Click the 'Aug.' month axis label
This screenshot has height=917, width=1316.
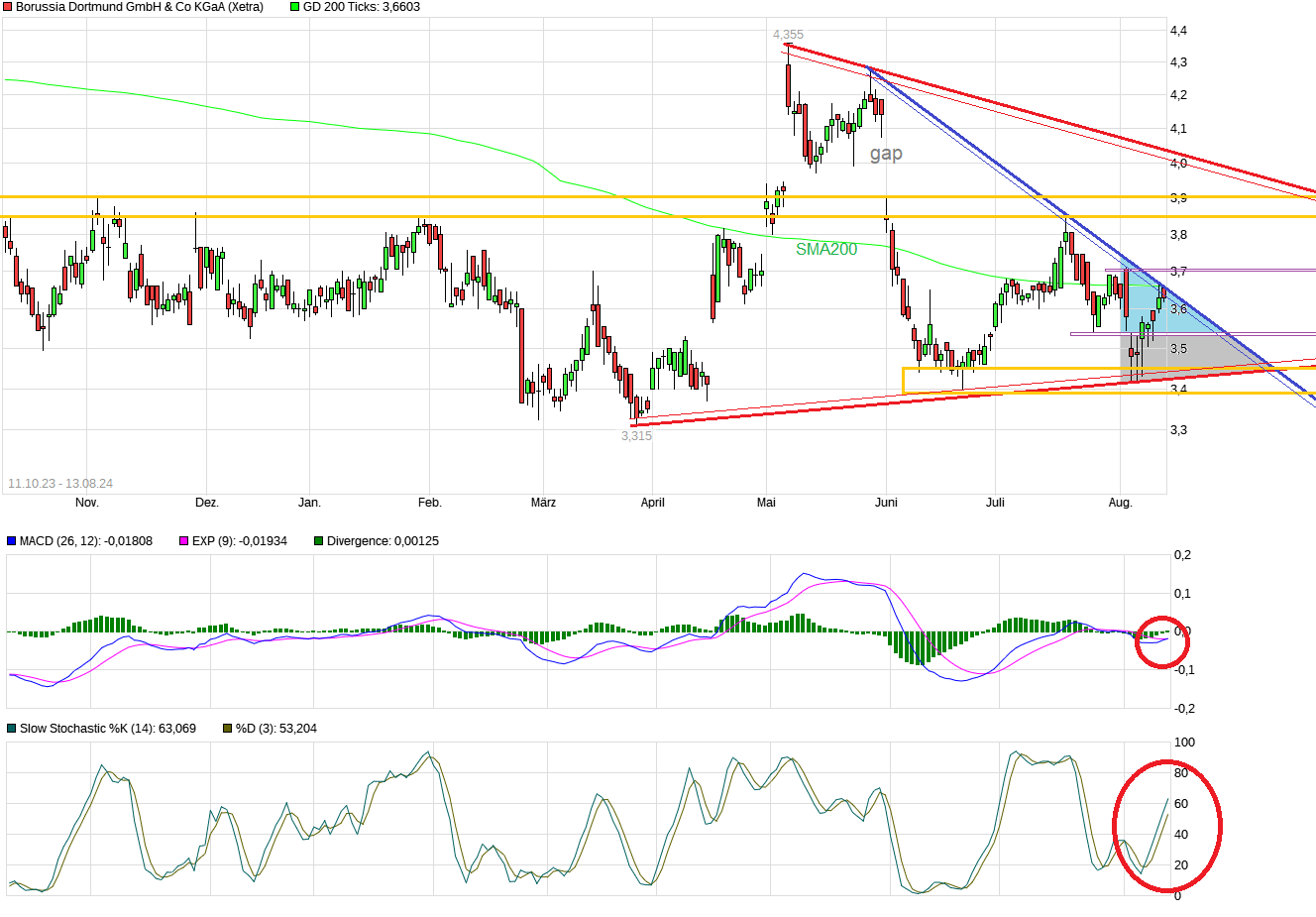[1120, 503]
